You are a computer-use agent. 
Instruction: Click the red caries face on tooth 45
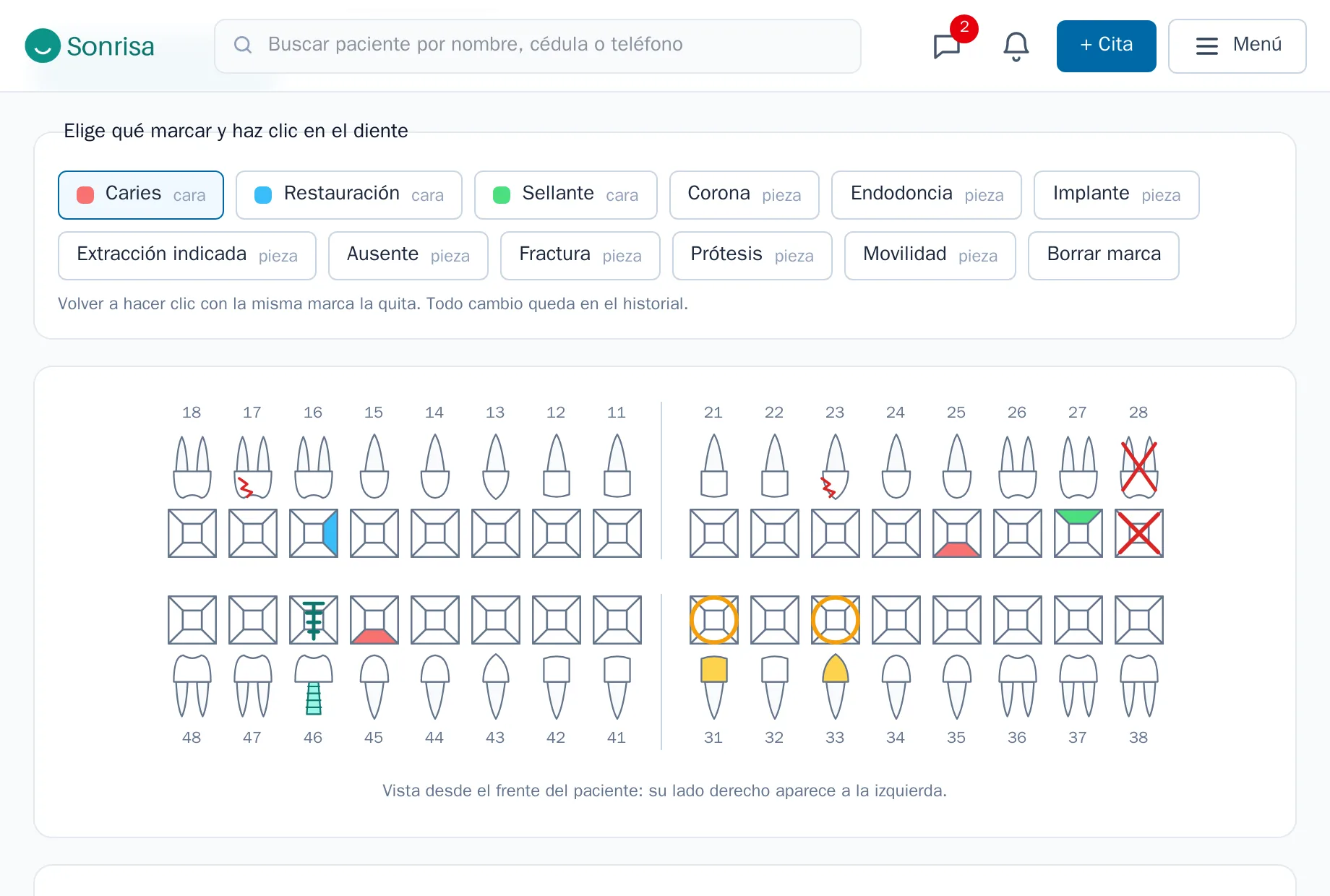(374, 637)
